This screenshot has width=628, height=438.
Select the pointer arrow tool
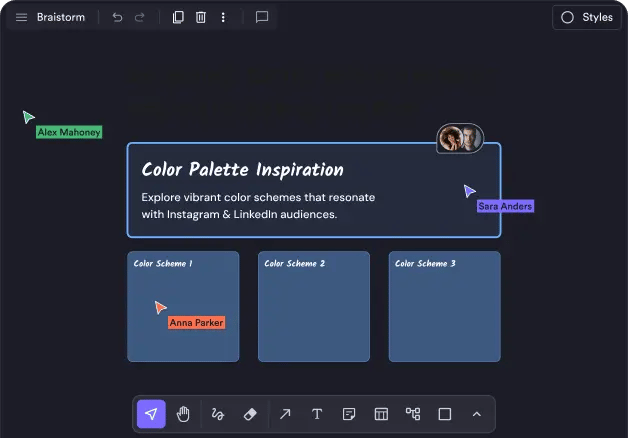tap(151, 414)
